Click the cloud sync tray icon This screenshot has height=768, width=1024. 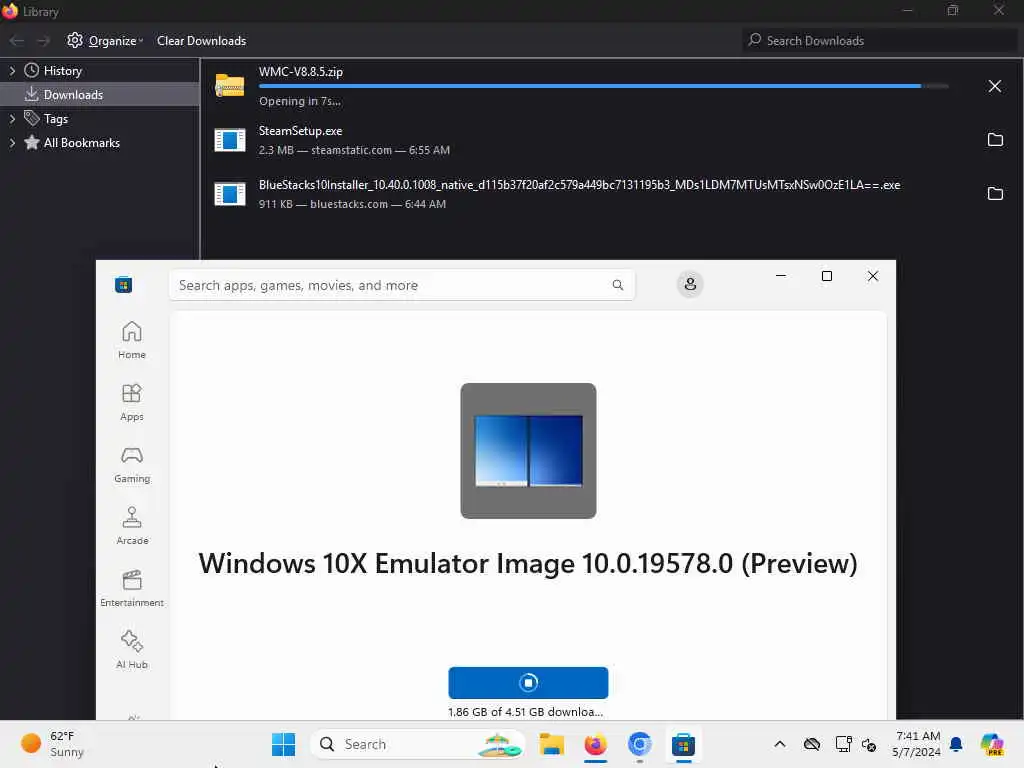click(812, 744)
